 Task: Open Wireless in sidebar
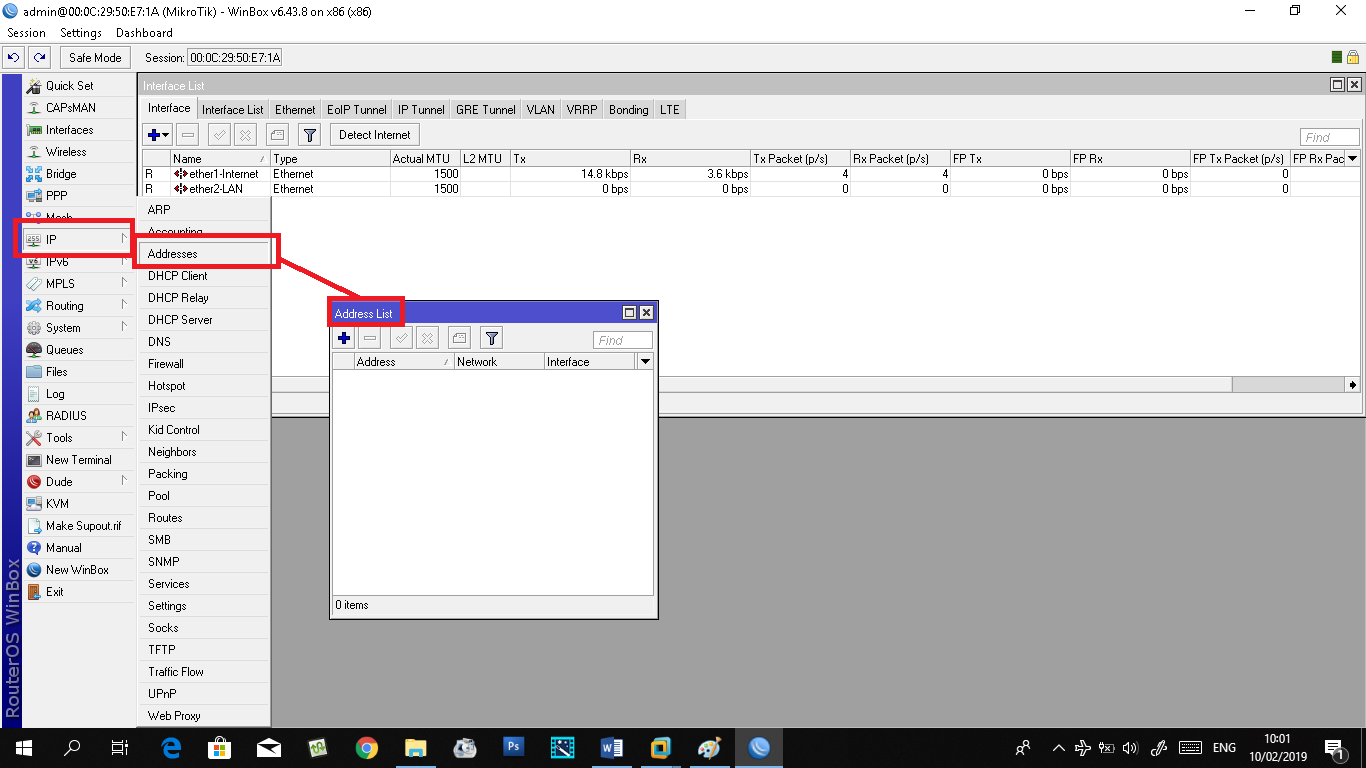[78, 152]
